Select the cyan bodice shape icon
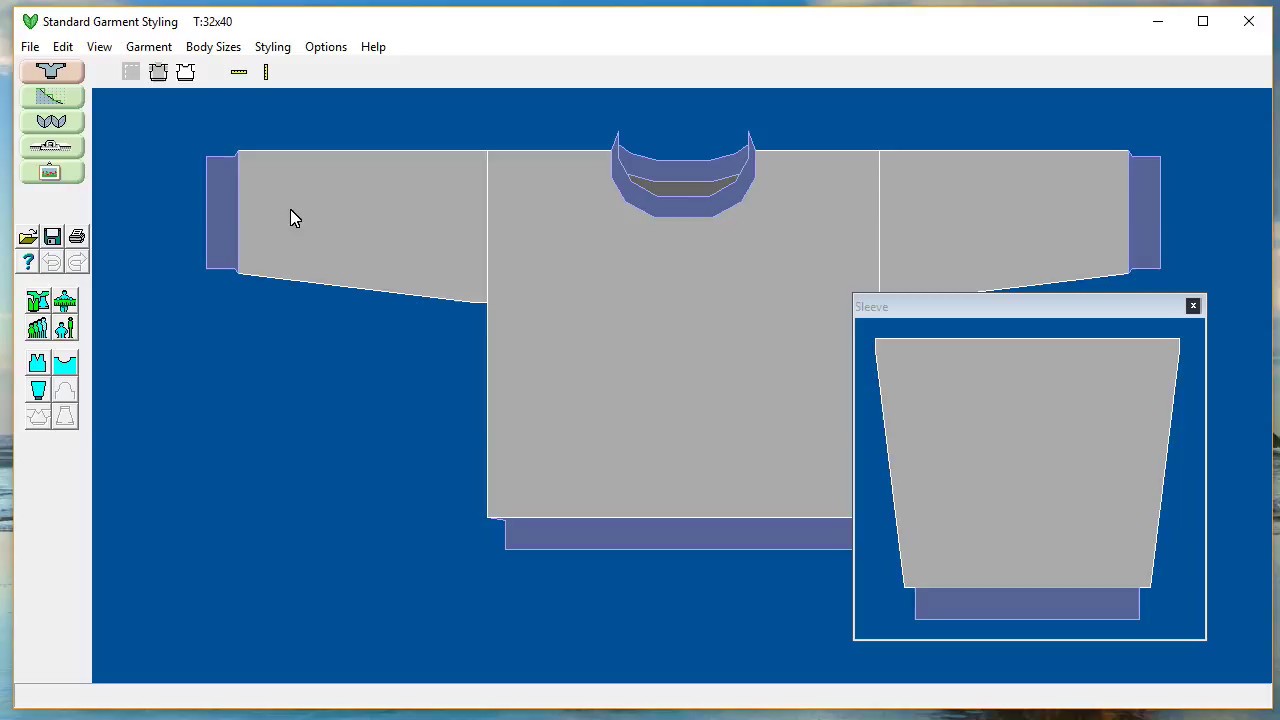 click(38, 364)
